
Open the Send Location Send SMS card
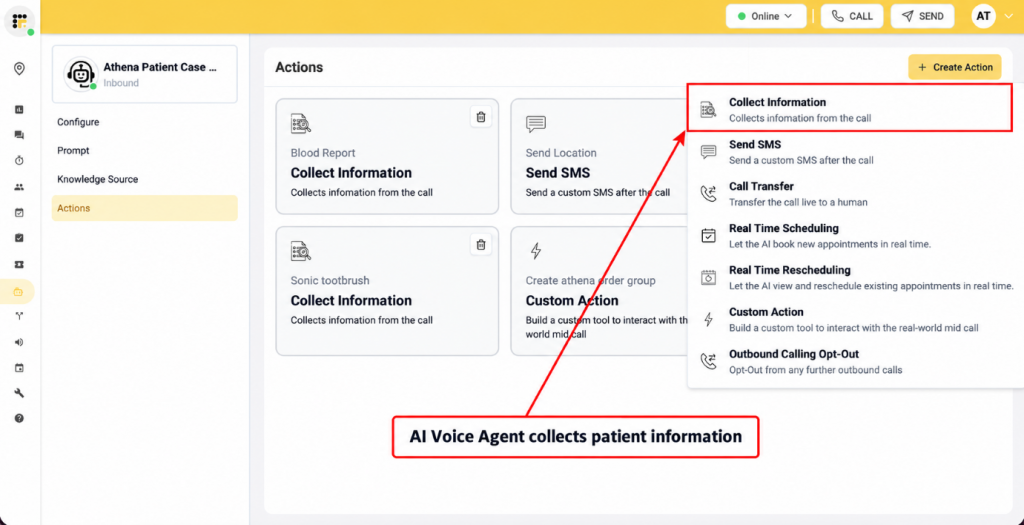598,156
